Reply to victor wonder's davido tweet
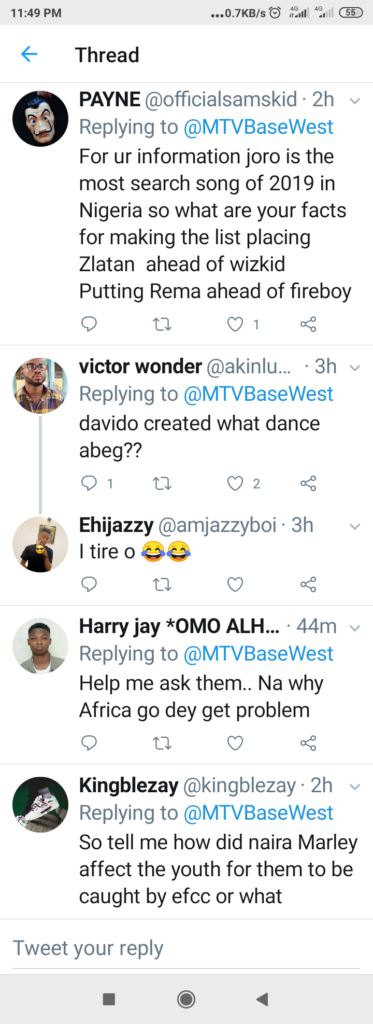 click(x=89, y=483)
